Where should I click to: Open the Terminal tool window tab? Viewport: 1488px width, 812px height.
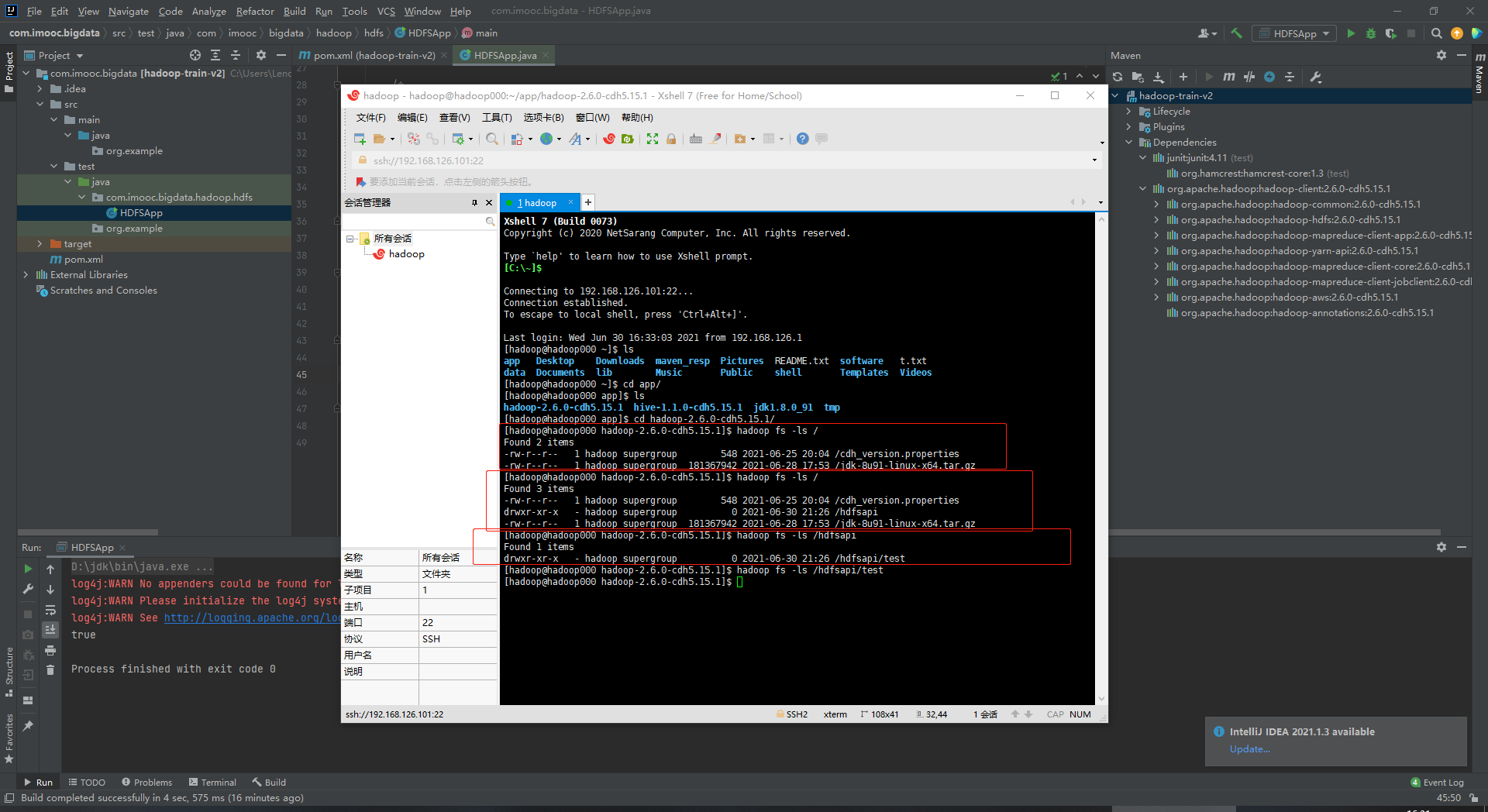[212, 783]
